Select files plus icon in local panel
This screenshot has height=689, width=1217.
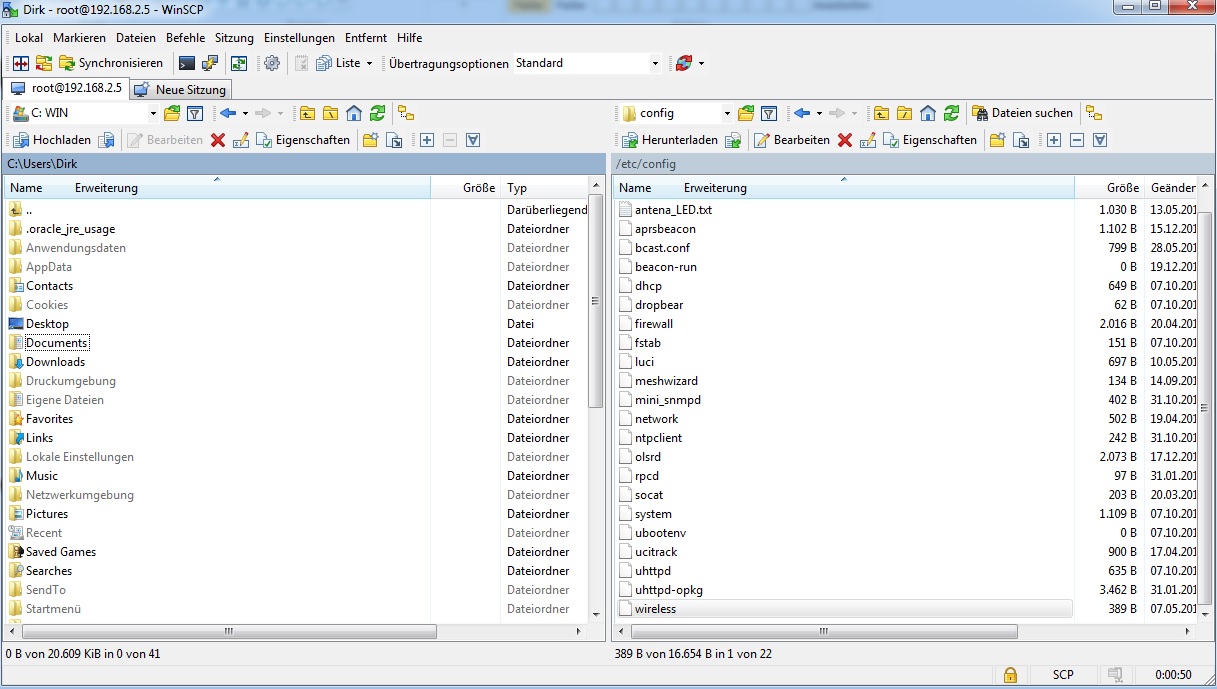tap(427, 140)
